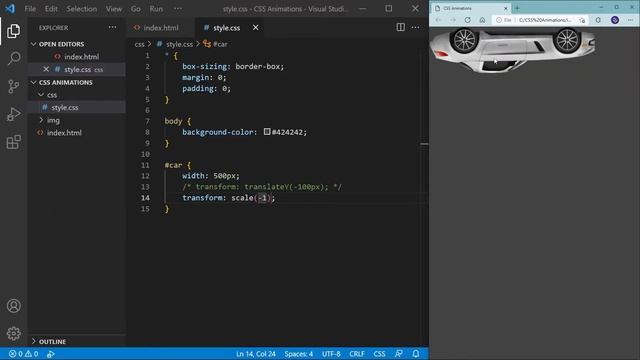Click browser Back arrow
The height and width of the screenshot is (360, 640).
(438, 20)
